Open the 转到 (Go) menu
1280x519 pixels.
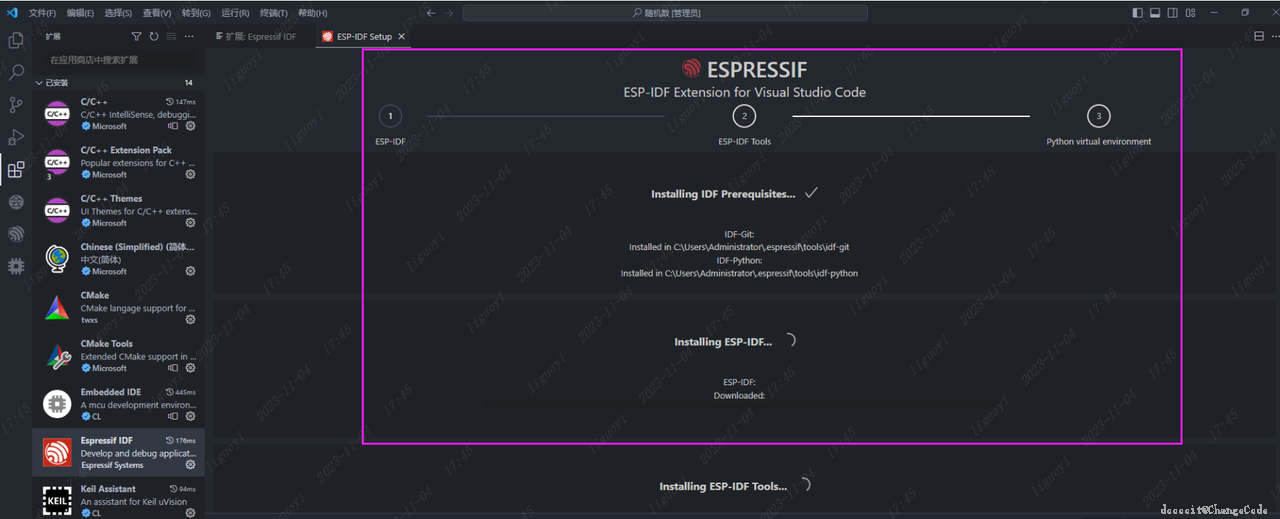click(196, 13)
